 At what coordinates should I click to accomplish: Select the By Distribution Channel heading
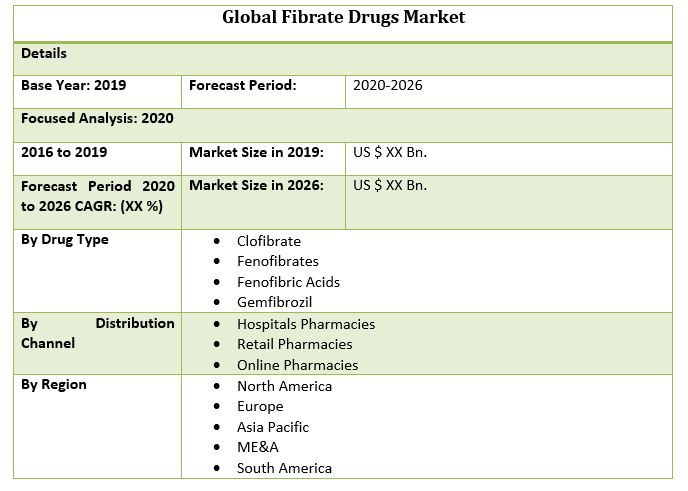pos(97,333)
